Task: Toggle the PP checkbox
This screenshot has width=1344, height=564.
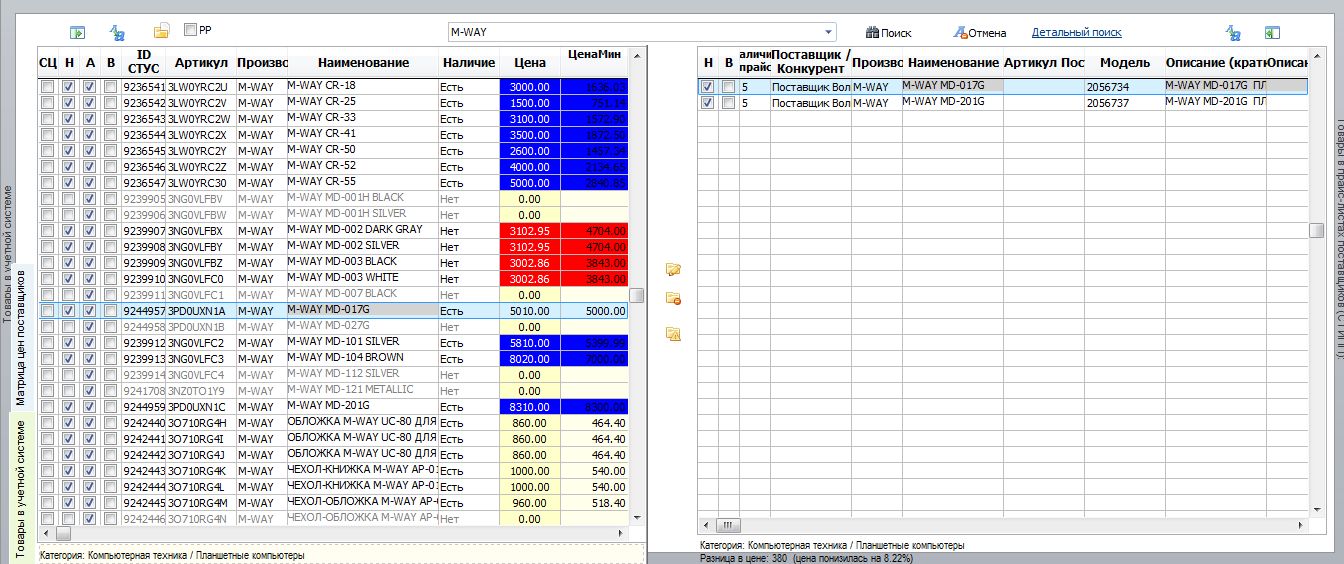Action: 190,31
